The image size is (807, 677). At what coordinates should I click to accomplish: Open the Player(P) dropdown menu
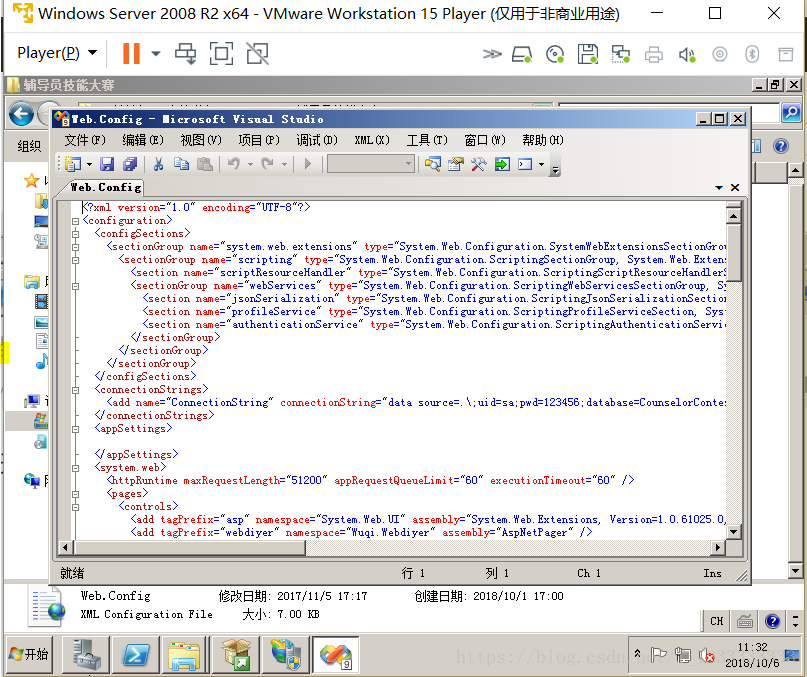tap(57, 53)
